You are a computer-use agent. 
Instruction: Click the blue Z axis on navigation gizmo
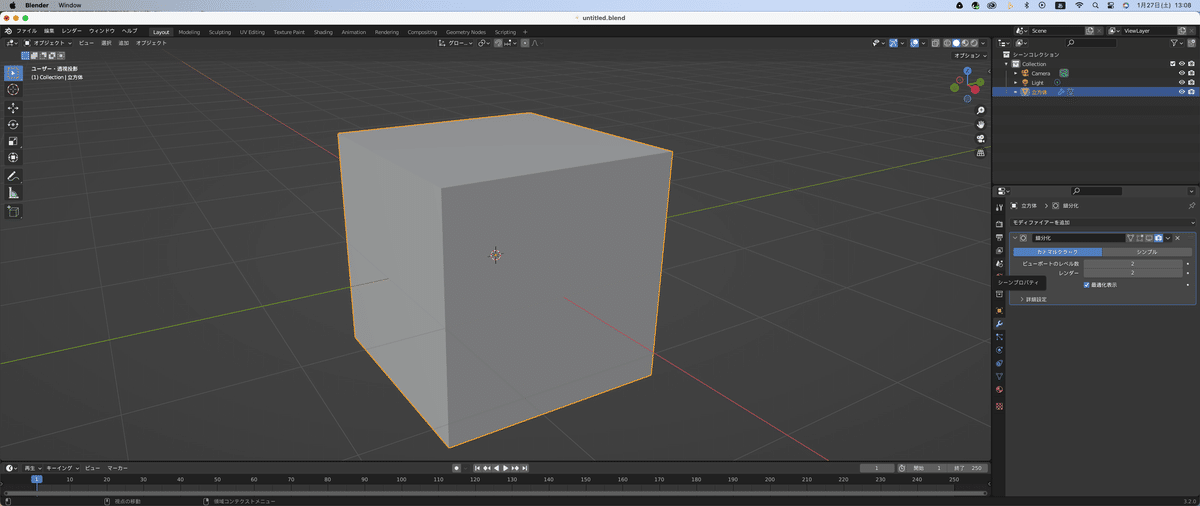965,71
